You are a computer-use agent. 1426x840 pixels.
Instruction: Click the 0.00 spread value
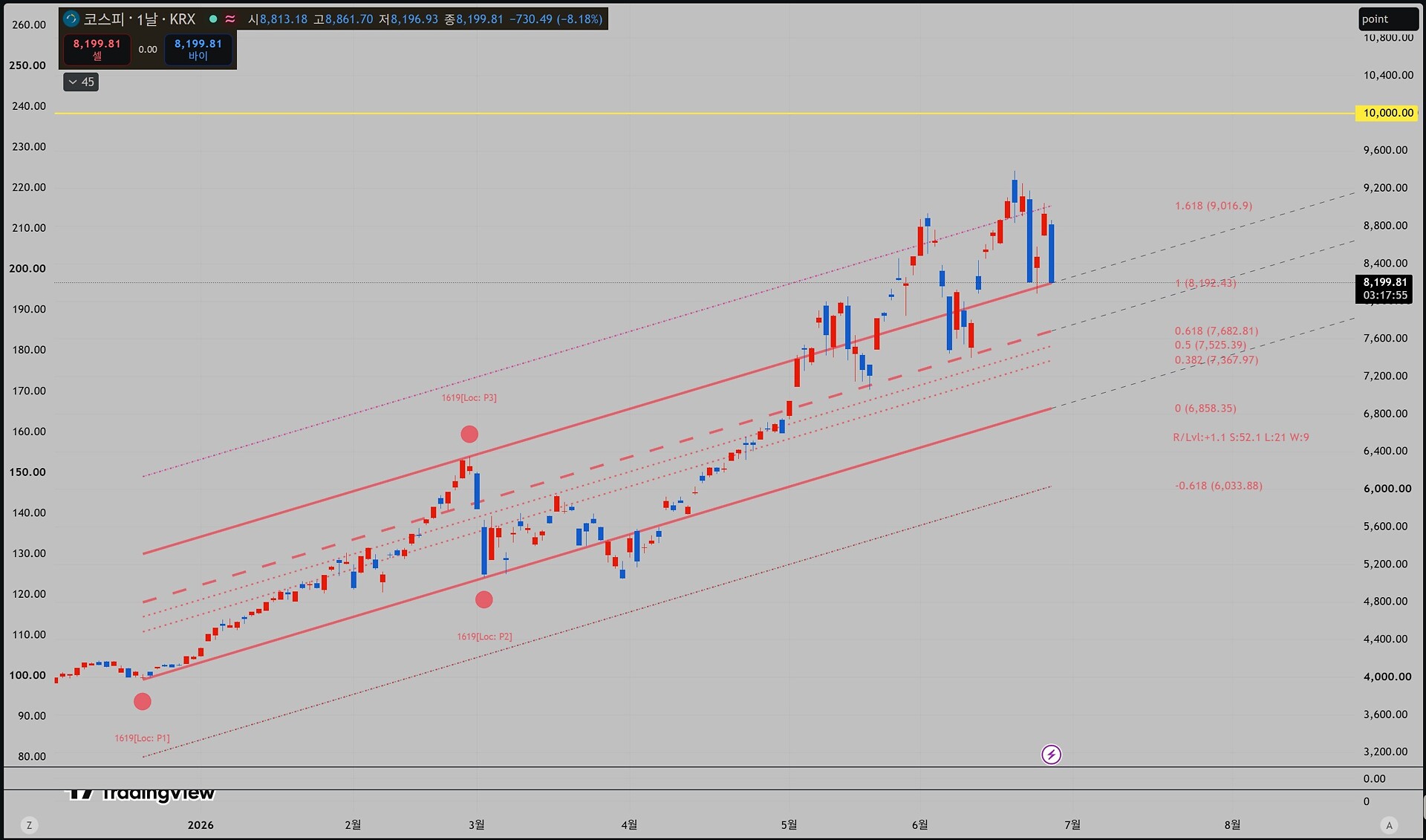148,50
